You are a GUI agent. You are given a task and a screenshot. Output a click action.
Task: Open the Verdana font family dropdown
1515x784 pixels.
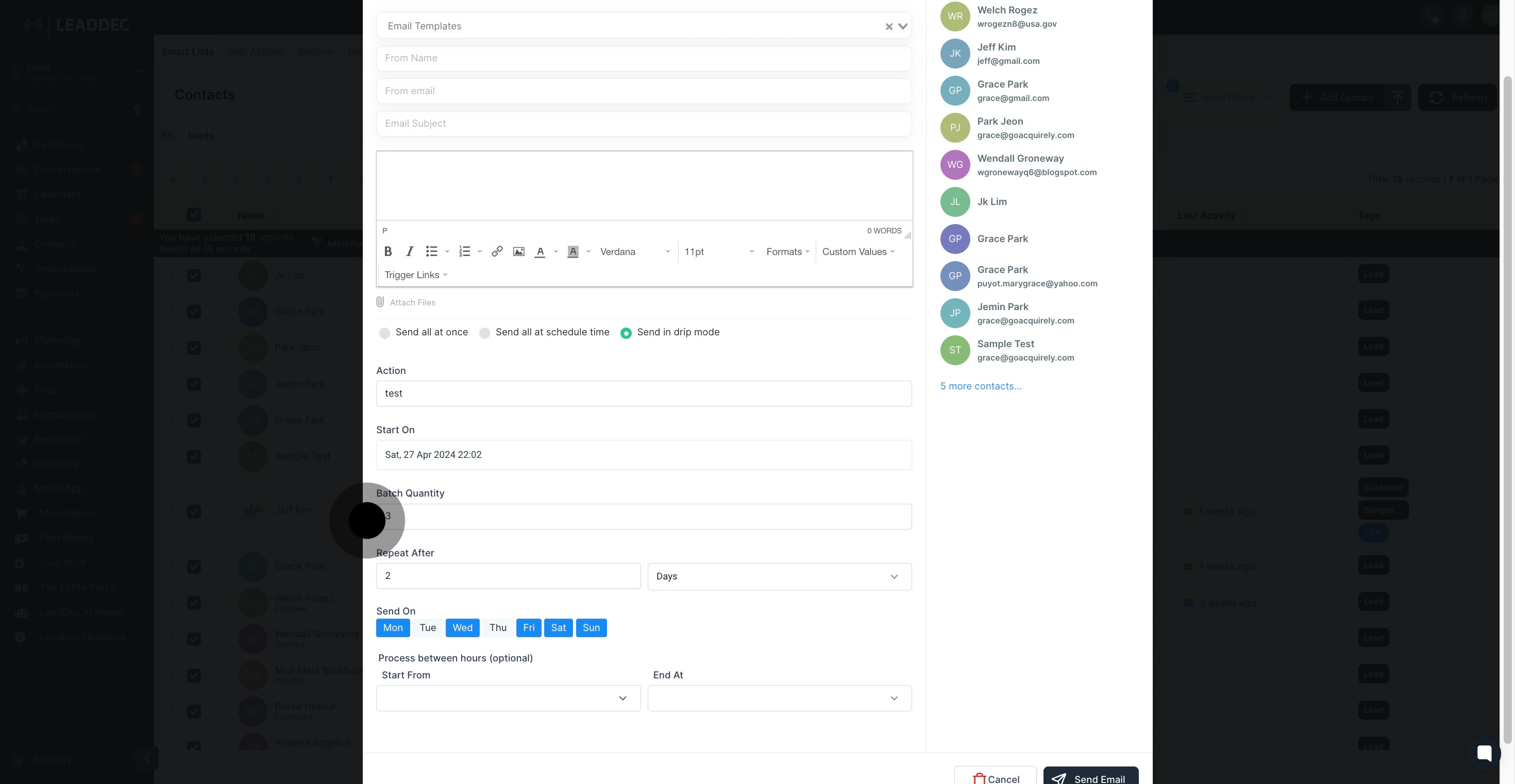tap(635, 251)
